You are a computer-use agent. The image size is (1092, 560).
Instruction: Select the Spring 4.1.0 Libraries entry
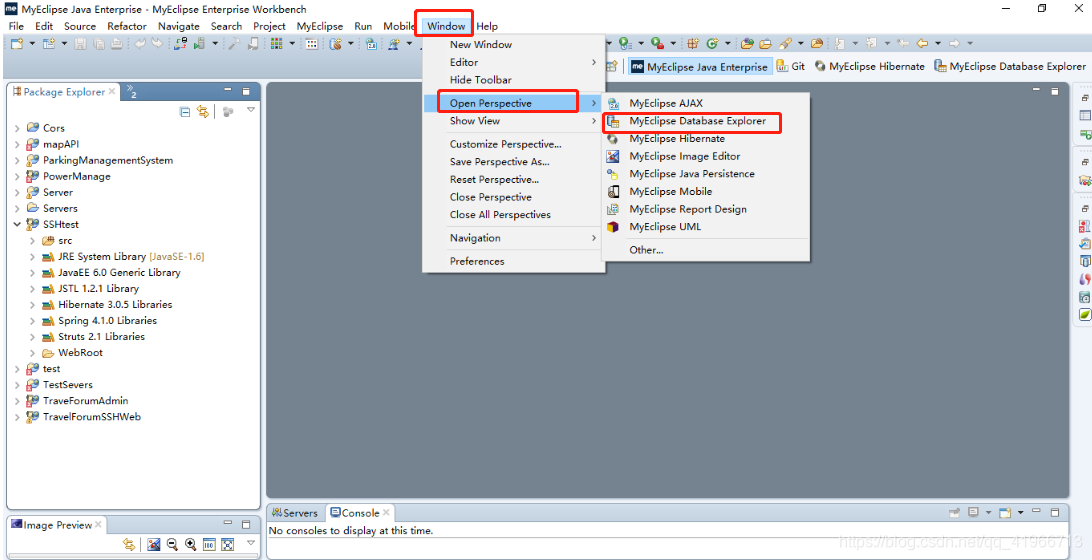[x=107, y=320]
